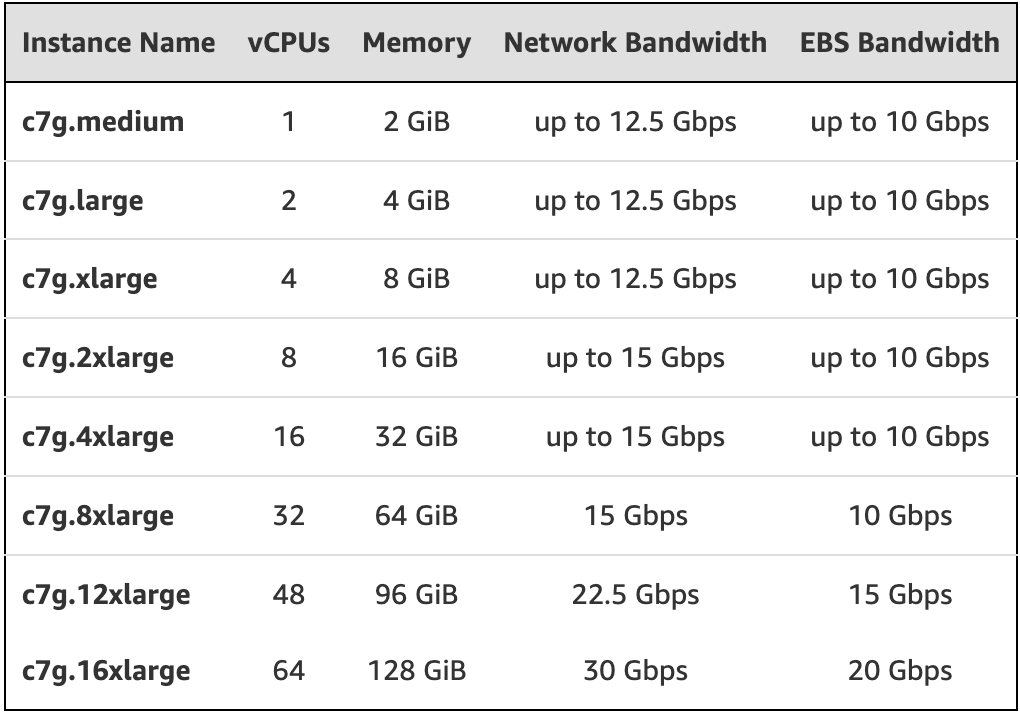
Task: Pick the c7g.12xlarge instance name
Action: click(x=106, y=595)
